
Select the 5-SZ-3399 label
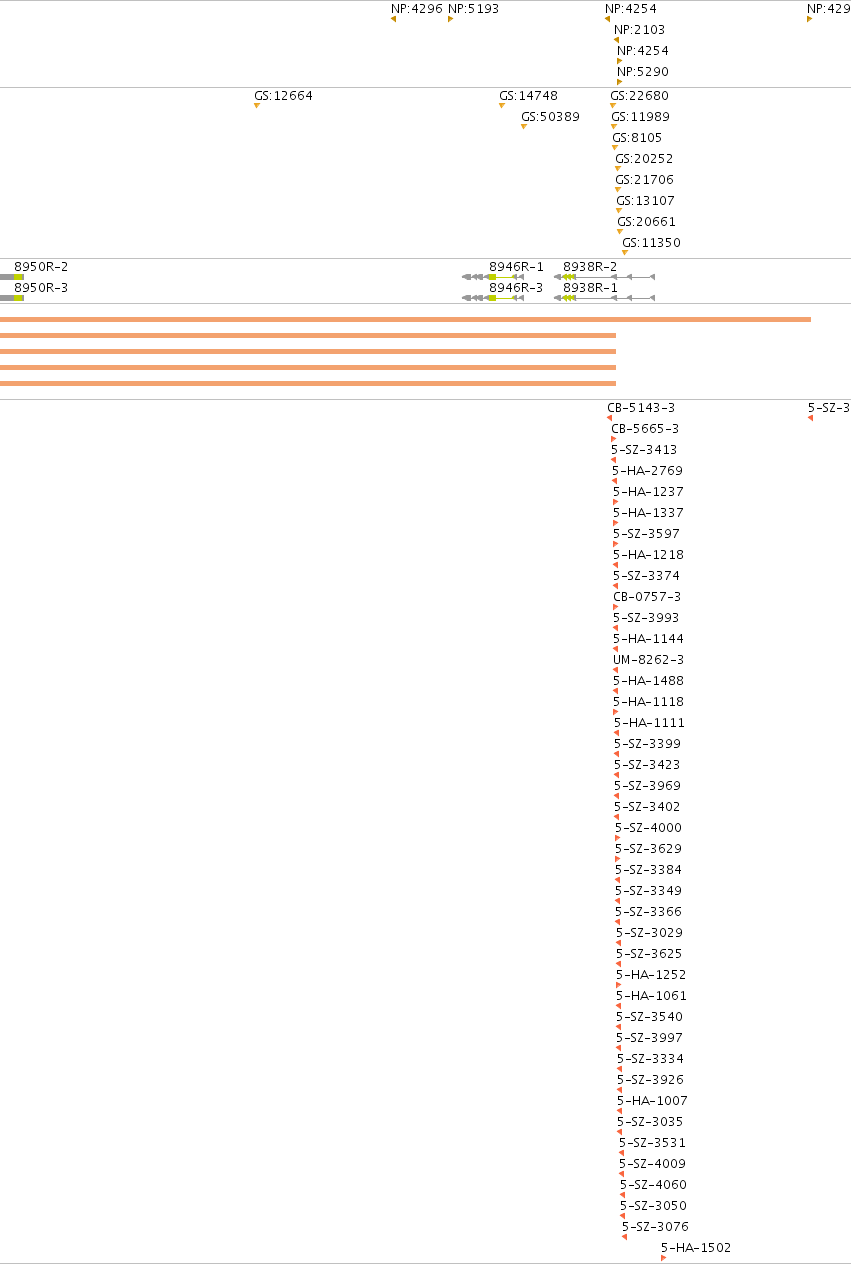tap(647, 744)
